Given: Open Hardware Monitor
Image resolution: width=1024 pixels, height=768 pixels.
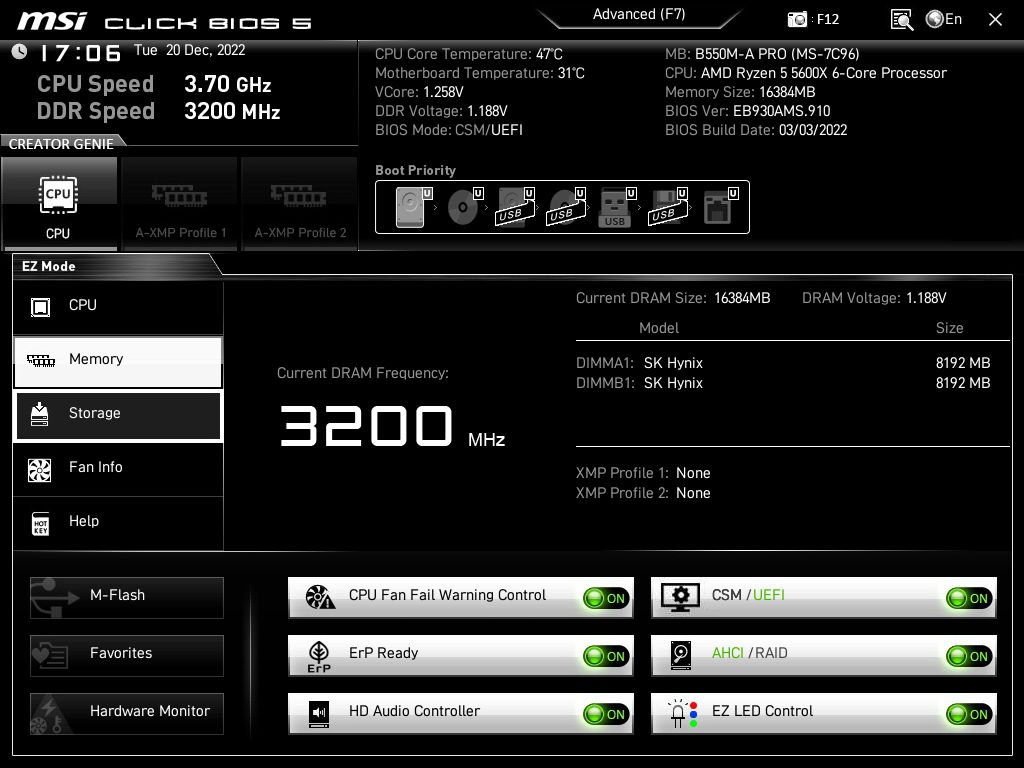Looking at the screenshot, I should (x=127, y=713).
